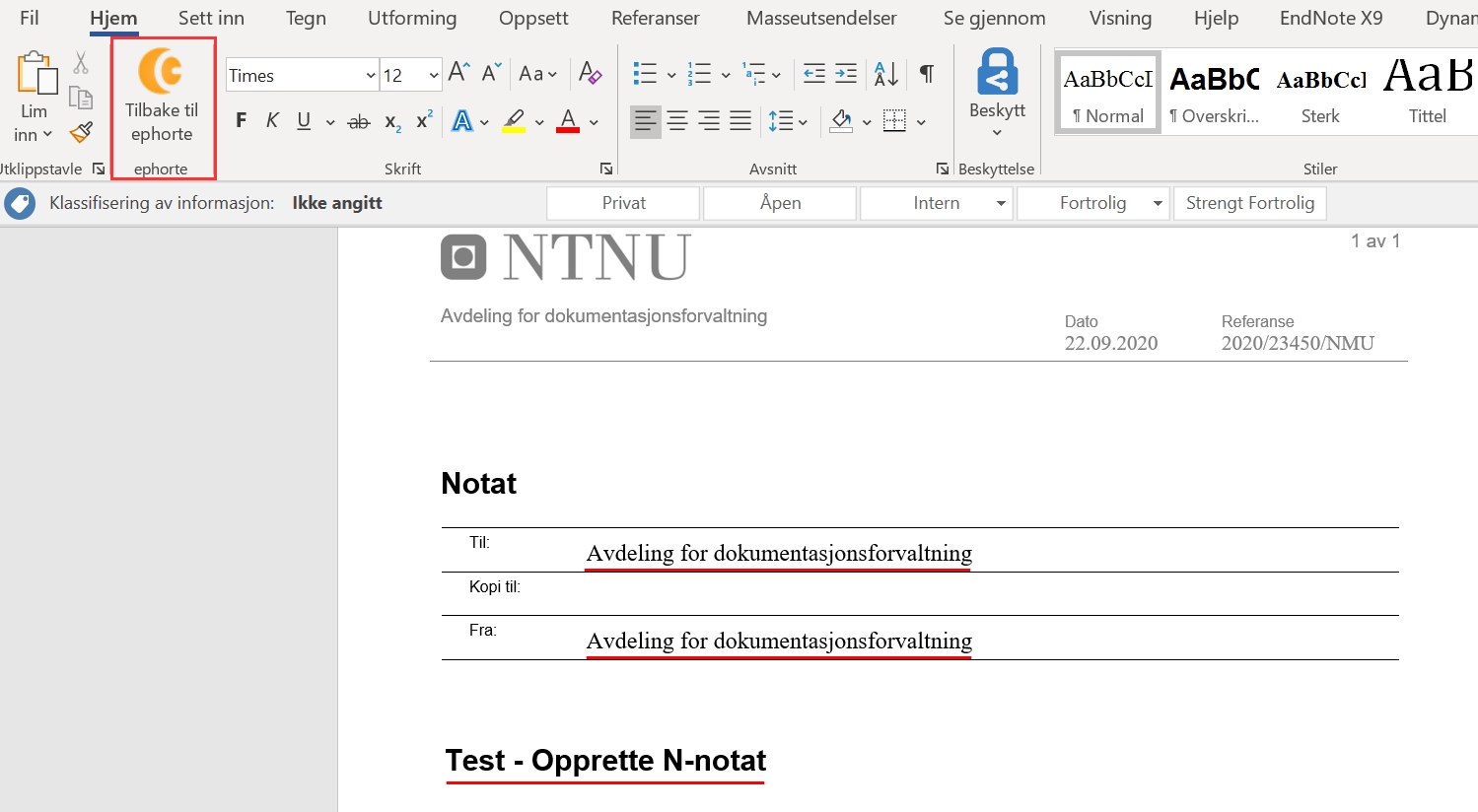Sort text with the A-Z icon
1478x812 pixels.
(x=886, y=74)
